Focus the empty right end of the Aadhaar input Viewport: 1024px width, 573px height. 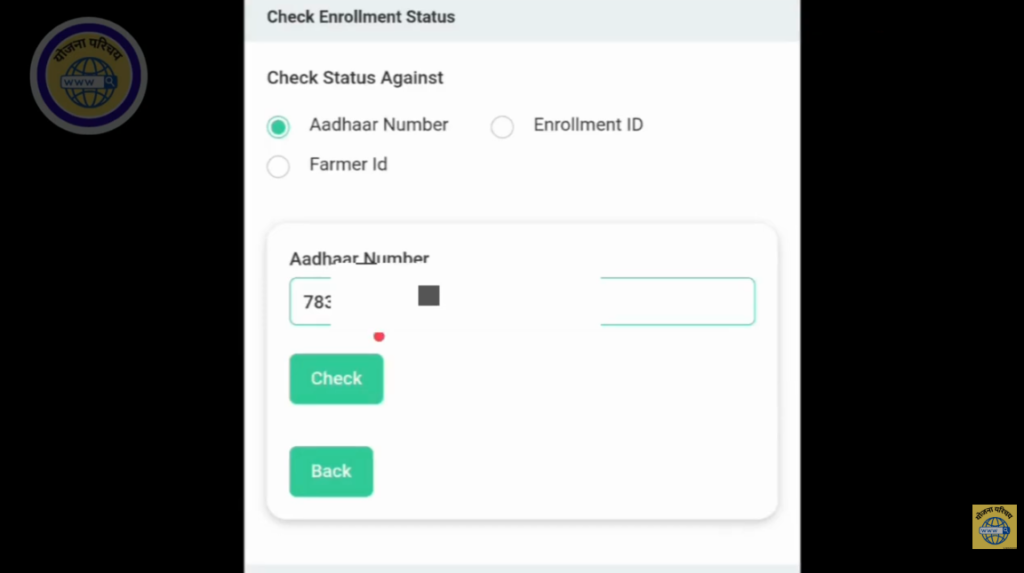(680, 301)
